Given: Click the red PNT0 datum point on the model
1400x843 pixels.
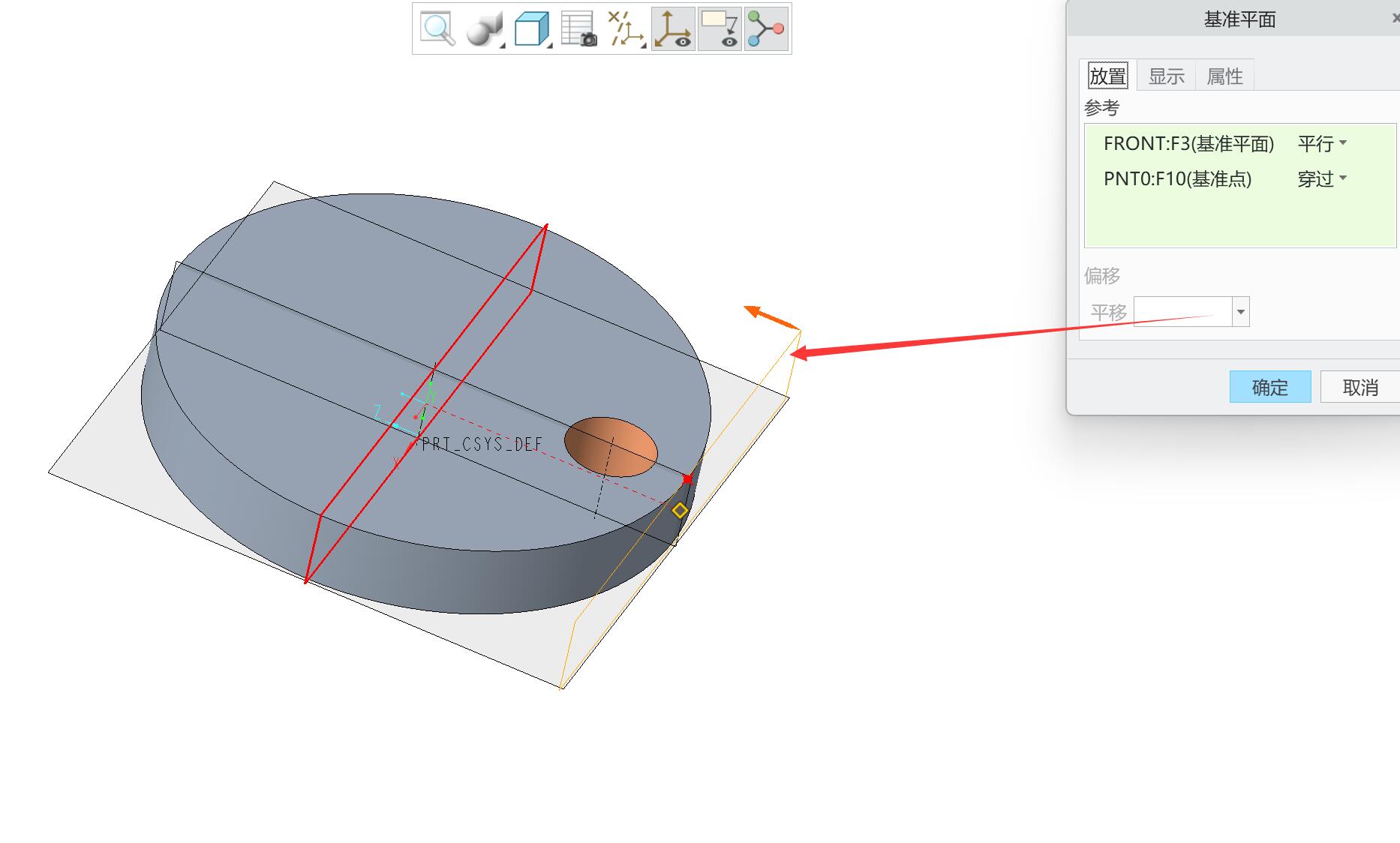Looking at the screenshot, I should click(x=687, y=478).
